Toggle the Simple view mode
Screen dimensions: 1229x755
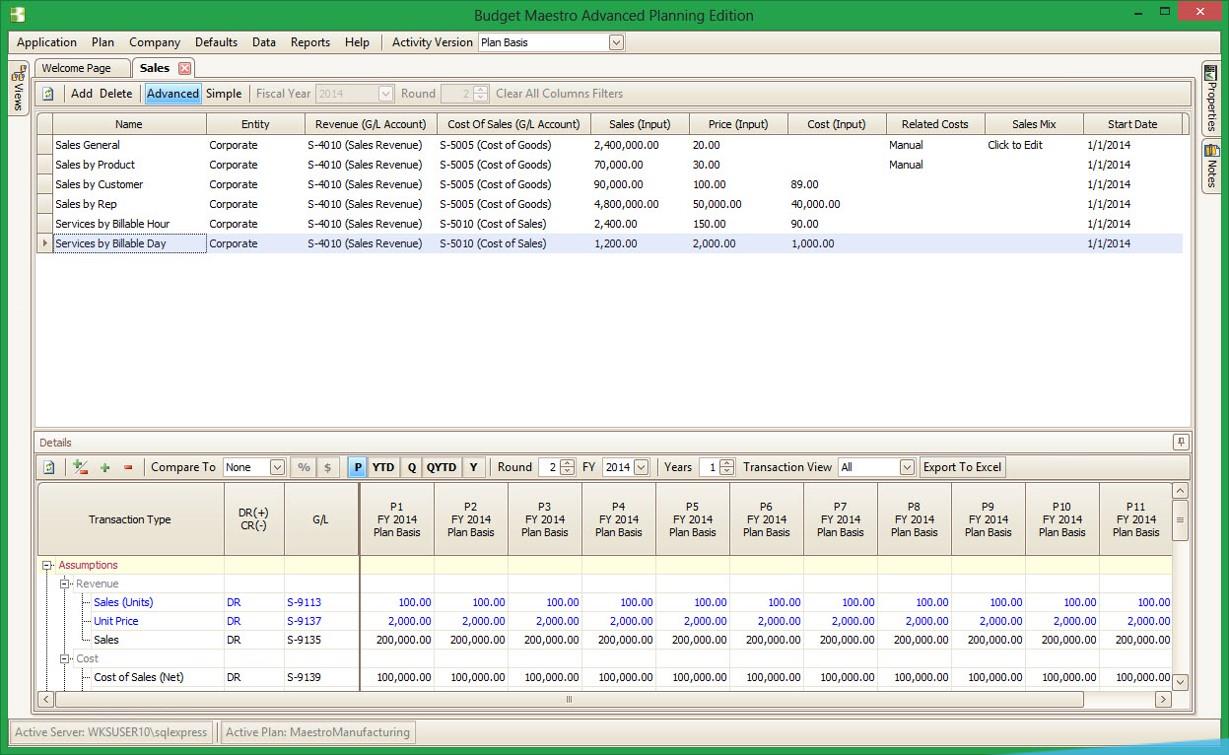coord(224,94)
